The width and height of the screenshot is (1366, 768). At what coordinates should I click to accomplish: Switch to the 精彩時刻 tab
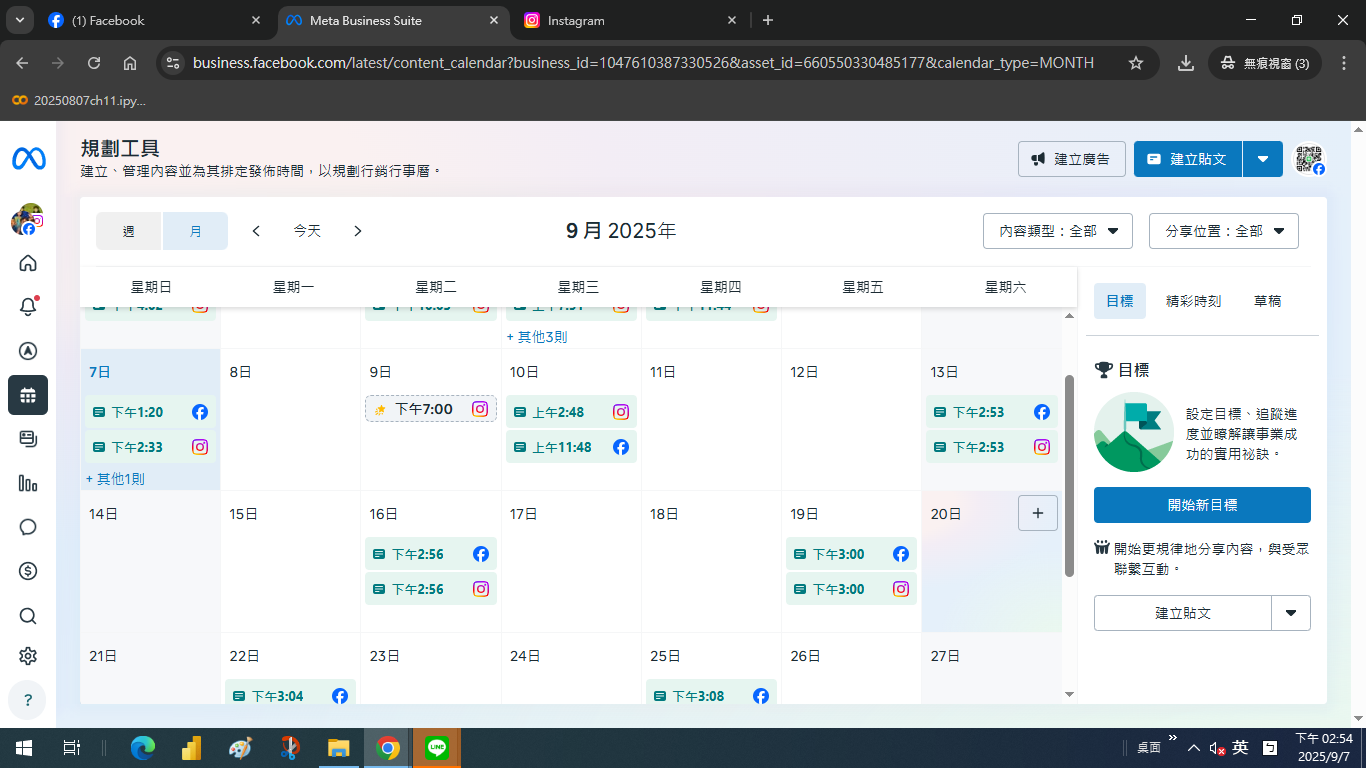[1193, 301]
